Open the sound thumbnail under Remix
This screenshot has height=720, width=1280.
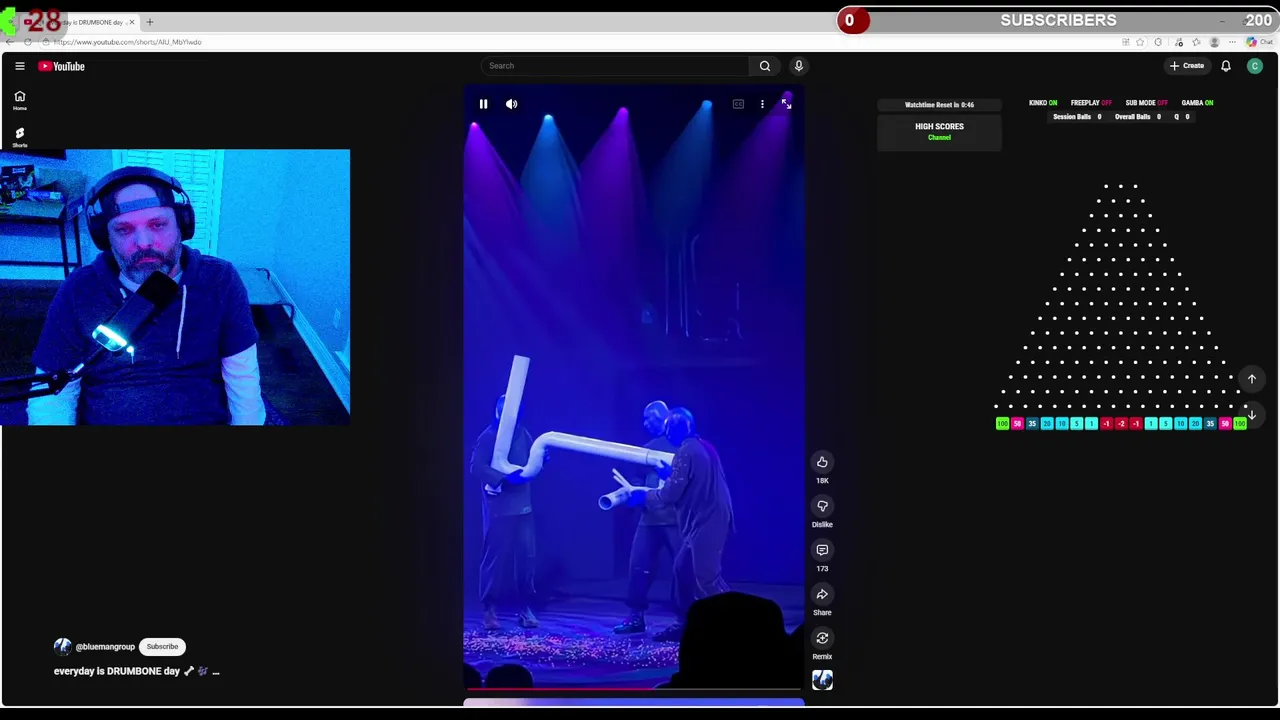pos(822,681)
